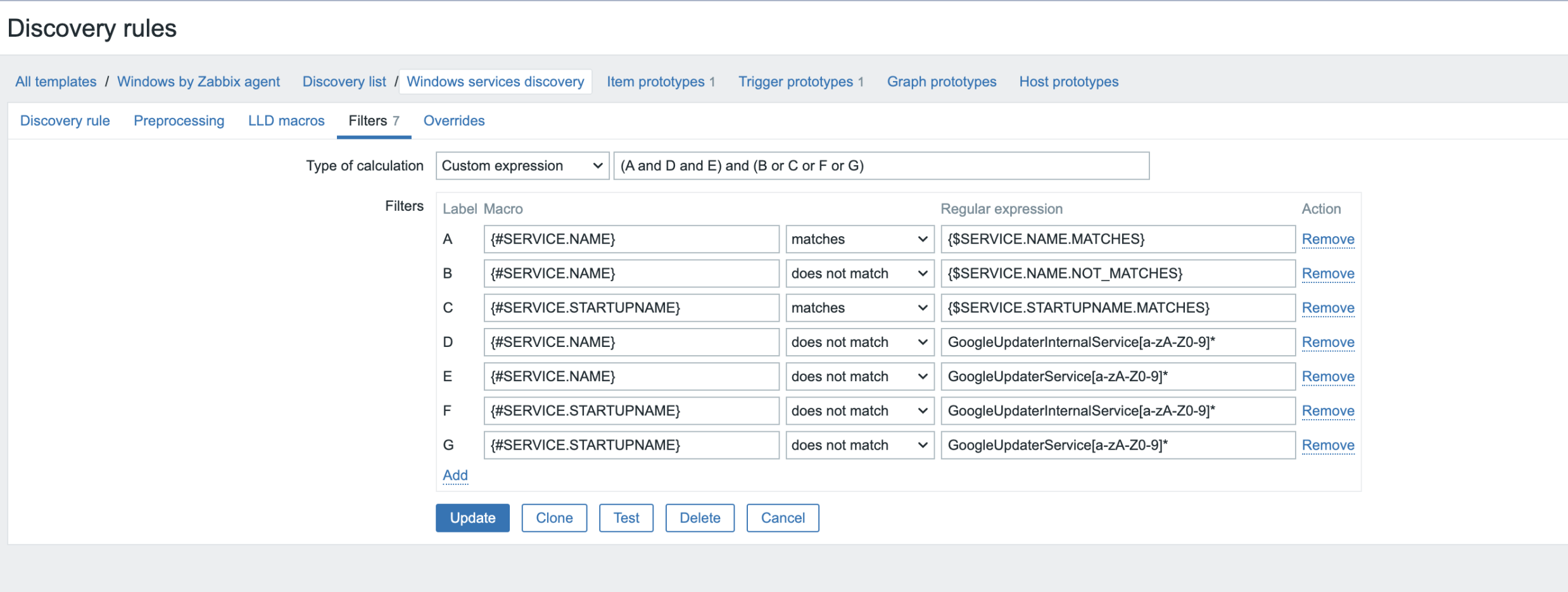1568x592 pixels.
Task: Cancel editing the discovery rule
Action: [782, 518]
